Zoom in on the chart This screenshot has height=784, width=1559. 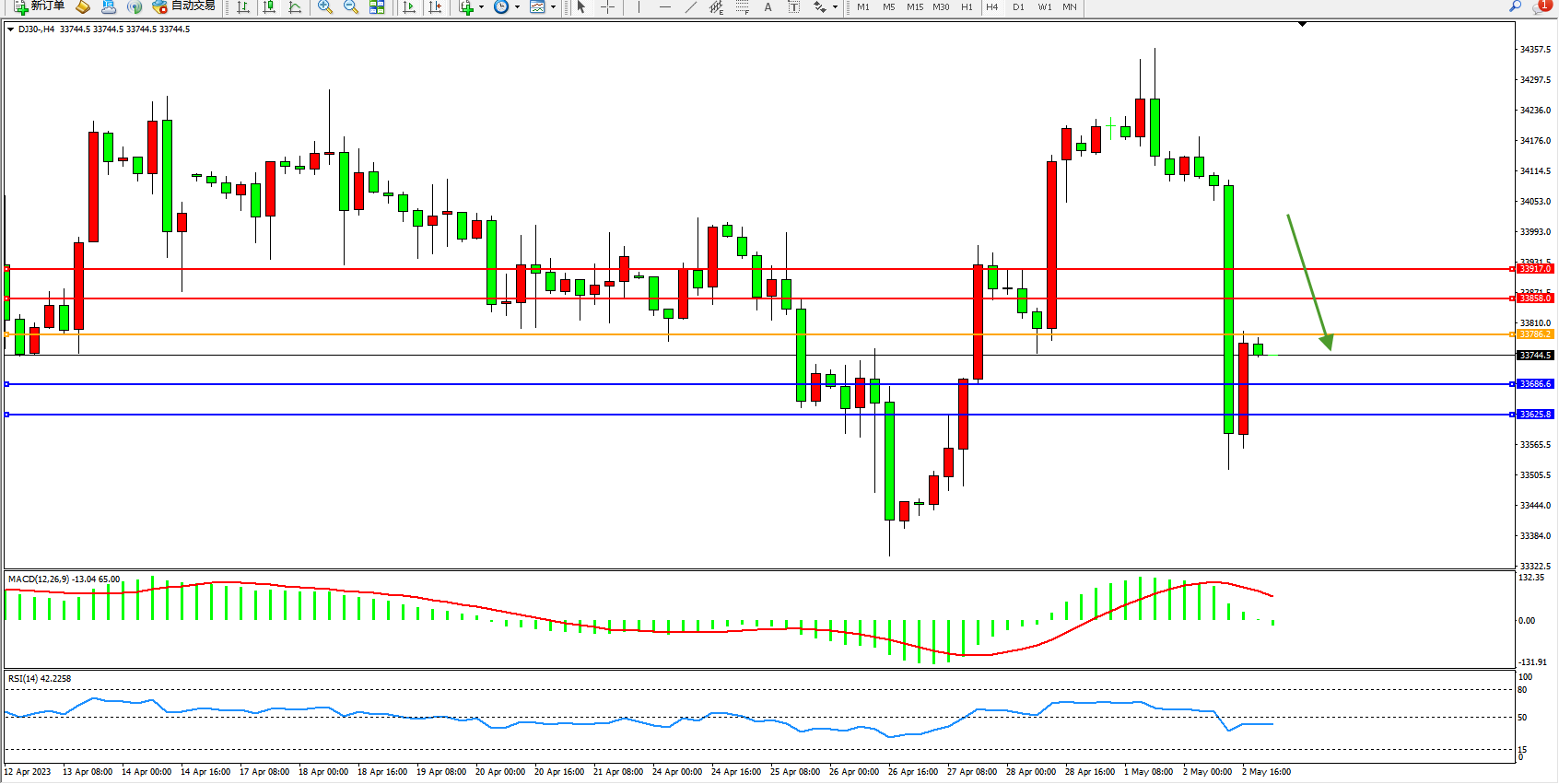pyautogui.click(x=324, y=7)
